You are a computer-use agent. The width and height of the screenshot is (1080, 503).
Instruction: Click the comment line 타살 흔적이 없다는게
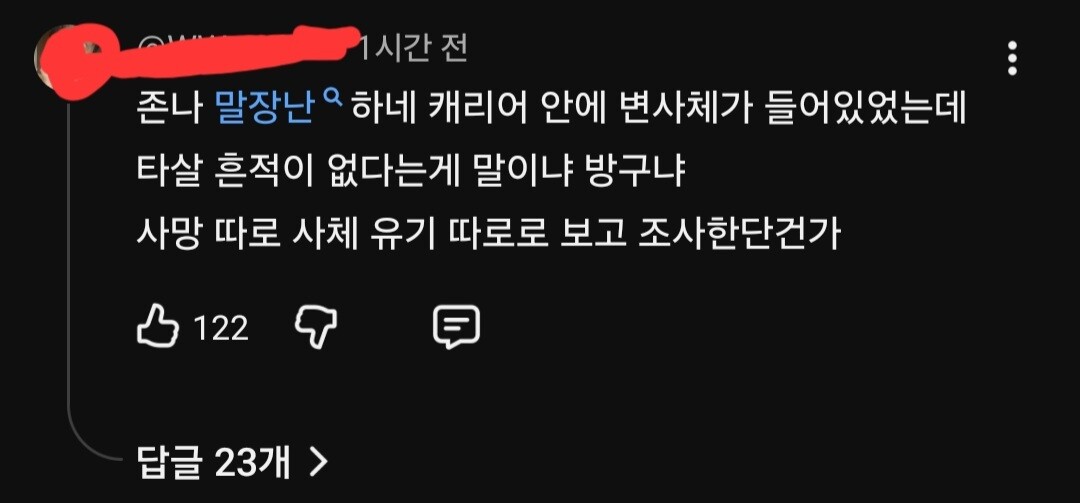tap(411, 174)
